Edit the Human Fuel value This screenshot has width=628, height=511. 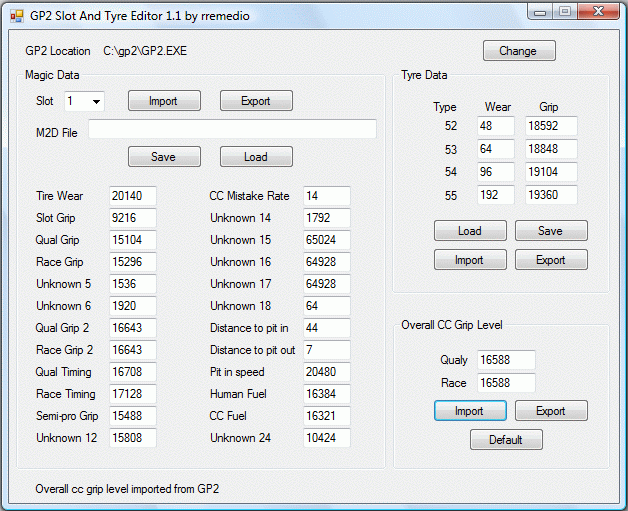pos(326,394)
